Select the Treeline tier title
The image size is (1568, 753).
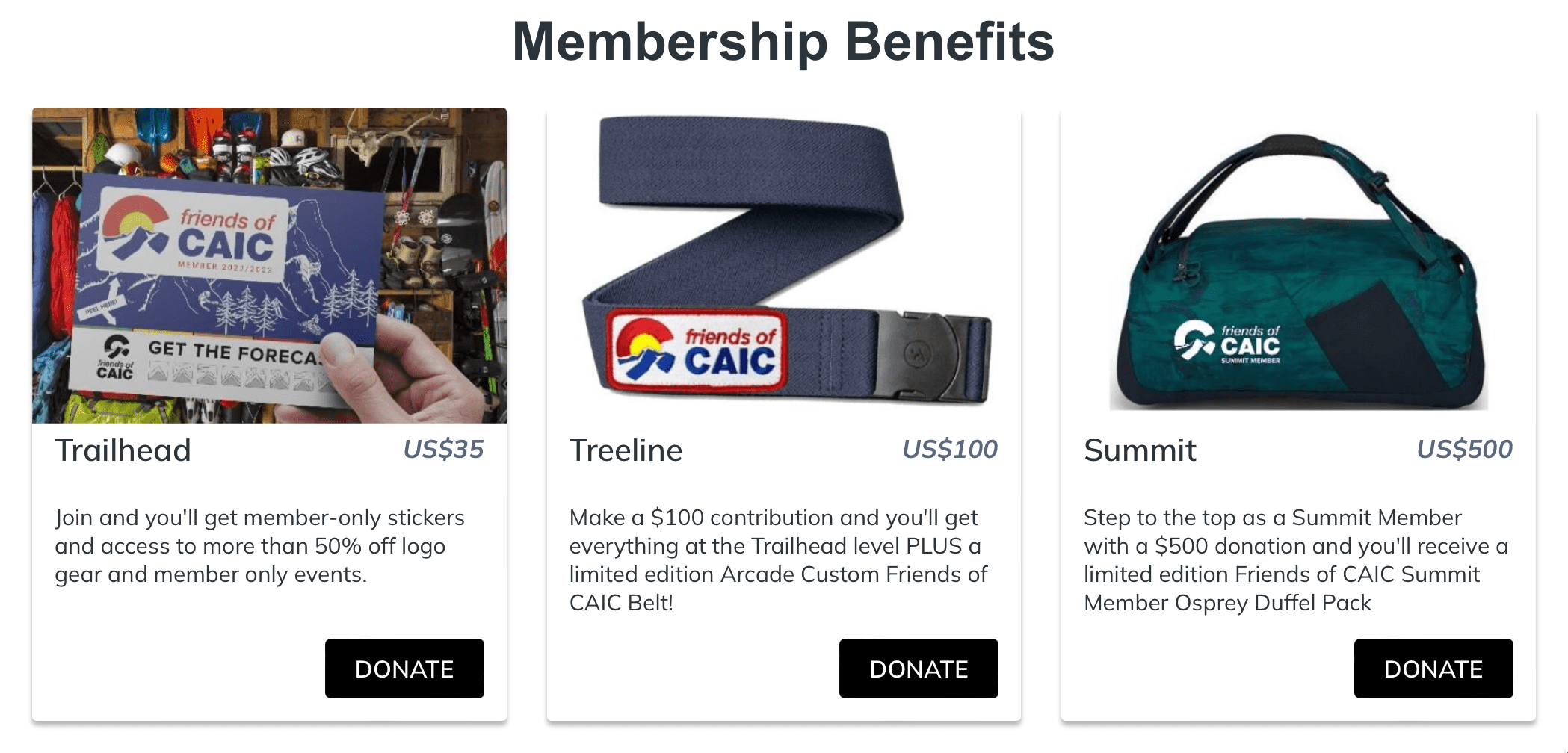(626, 450)
